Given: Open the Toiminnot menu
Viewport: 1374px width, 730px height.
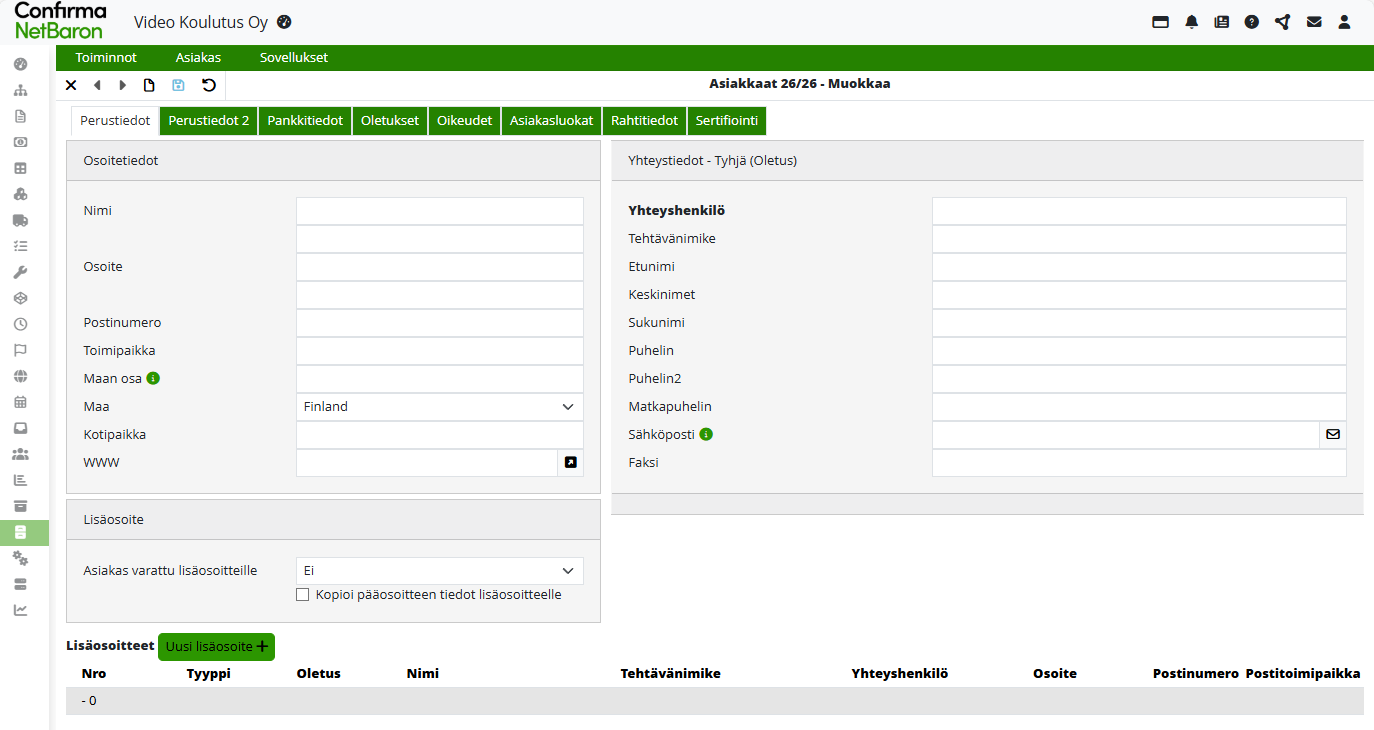Looking at the screenshot, I should (106, 58).
